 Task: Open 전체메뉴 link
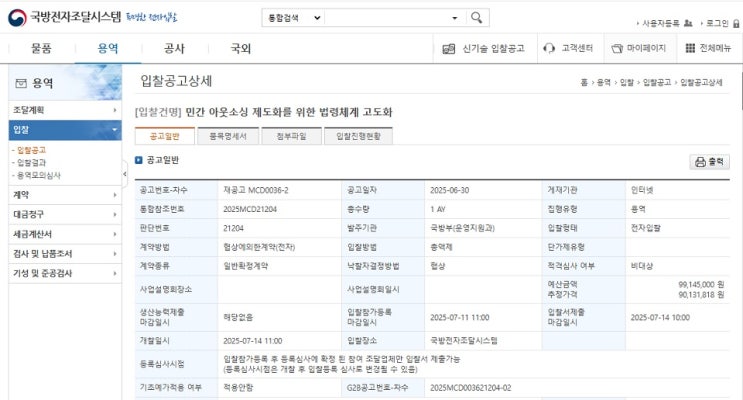[715, 48]
